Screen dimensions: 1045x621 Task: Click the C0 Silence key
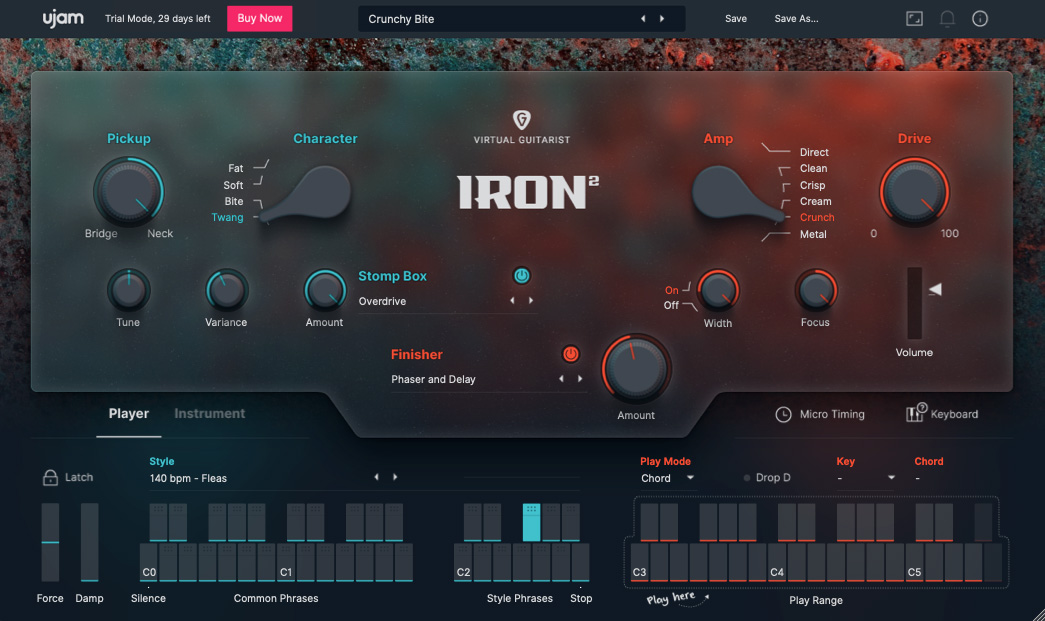149,562
